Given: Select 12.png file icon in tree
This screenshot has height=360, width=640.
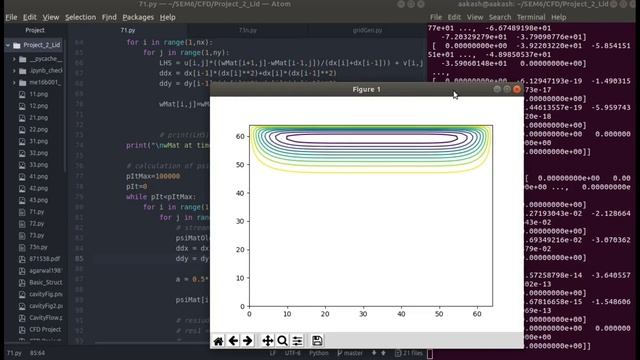Looking at the screenshot, I should click(22, 106).
